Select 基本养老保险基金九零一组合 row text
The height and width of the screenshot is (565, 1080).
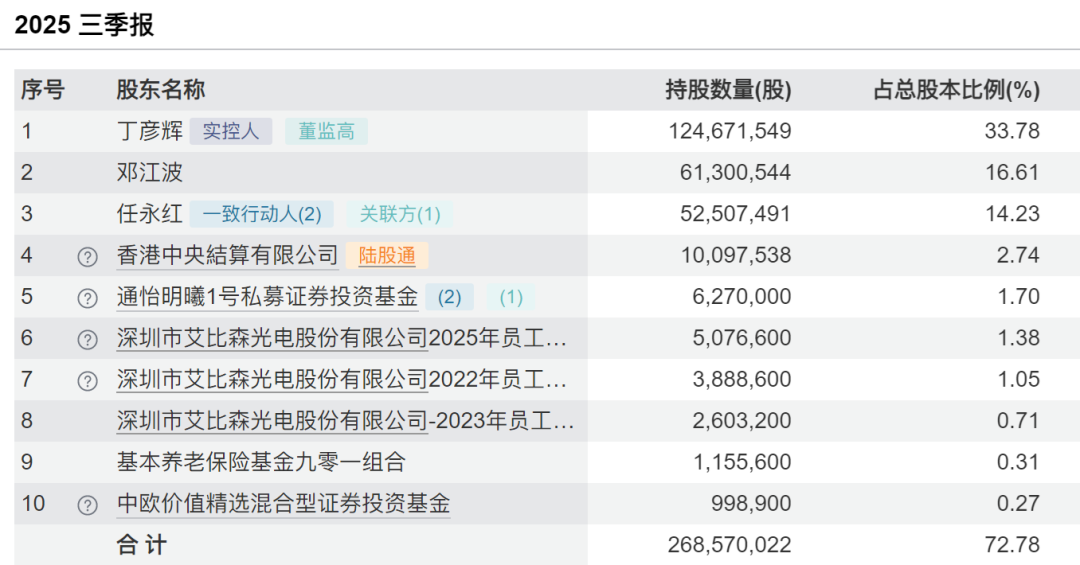(x=261, y=462)
